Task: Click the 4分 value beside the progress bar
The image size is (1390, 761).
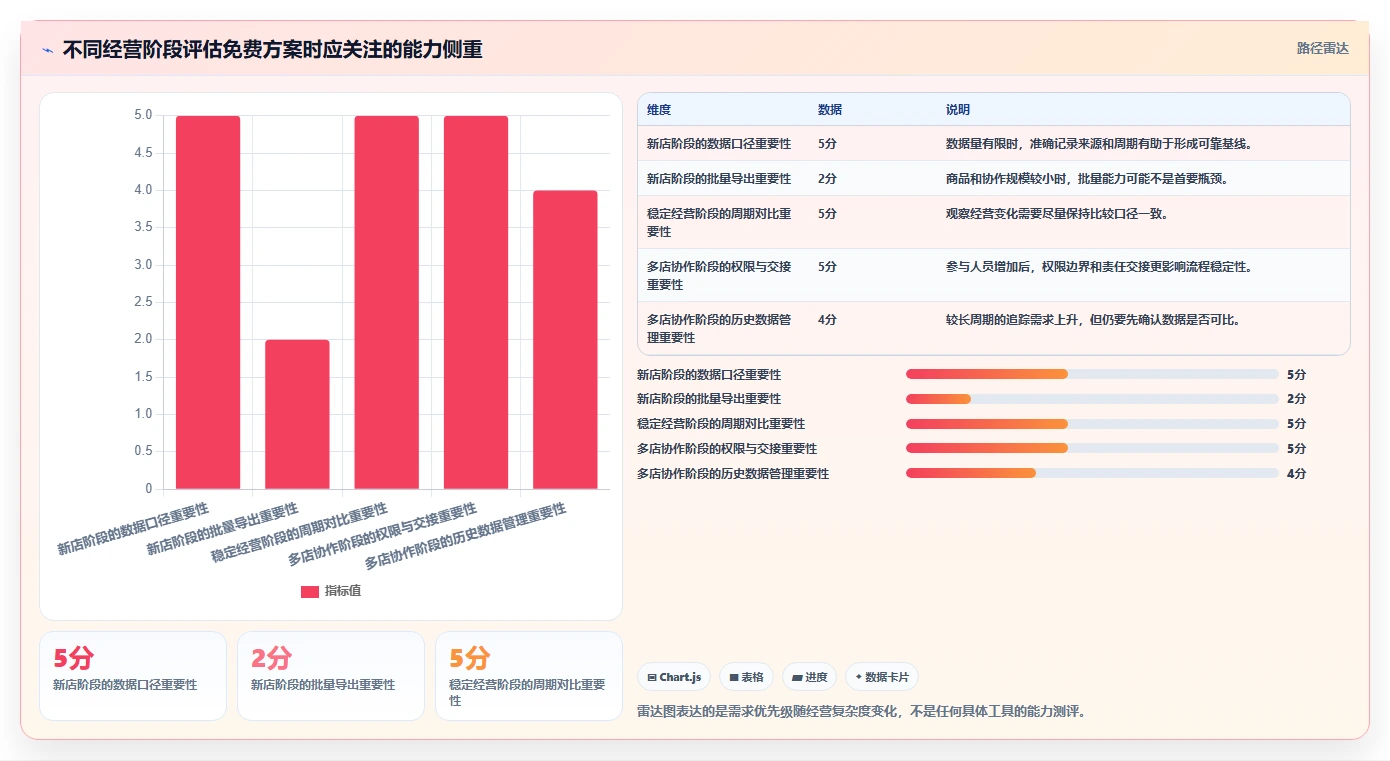Action: (x=1296, y=473)
